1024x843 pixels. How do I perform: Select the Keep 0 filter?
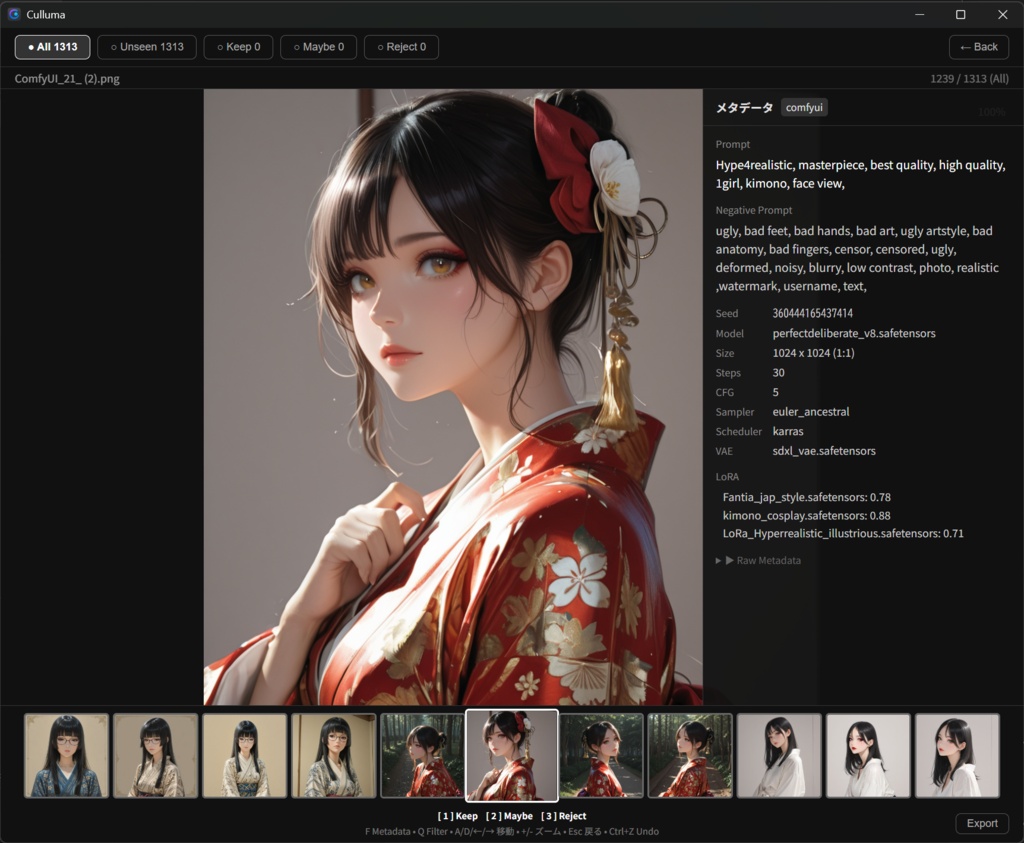coord(238,47)
